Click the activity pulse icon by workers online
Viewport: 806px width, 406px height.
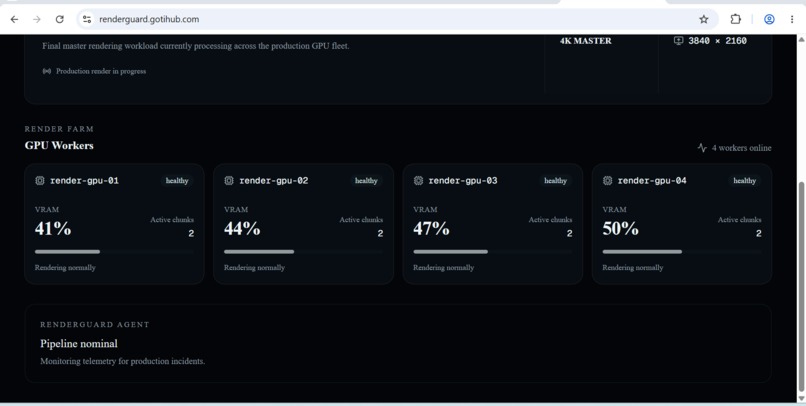point(702,148)
